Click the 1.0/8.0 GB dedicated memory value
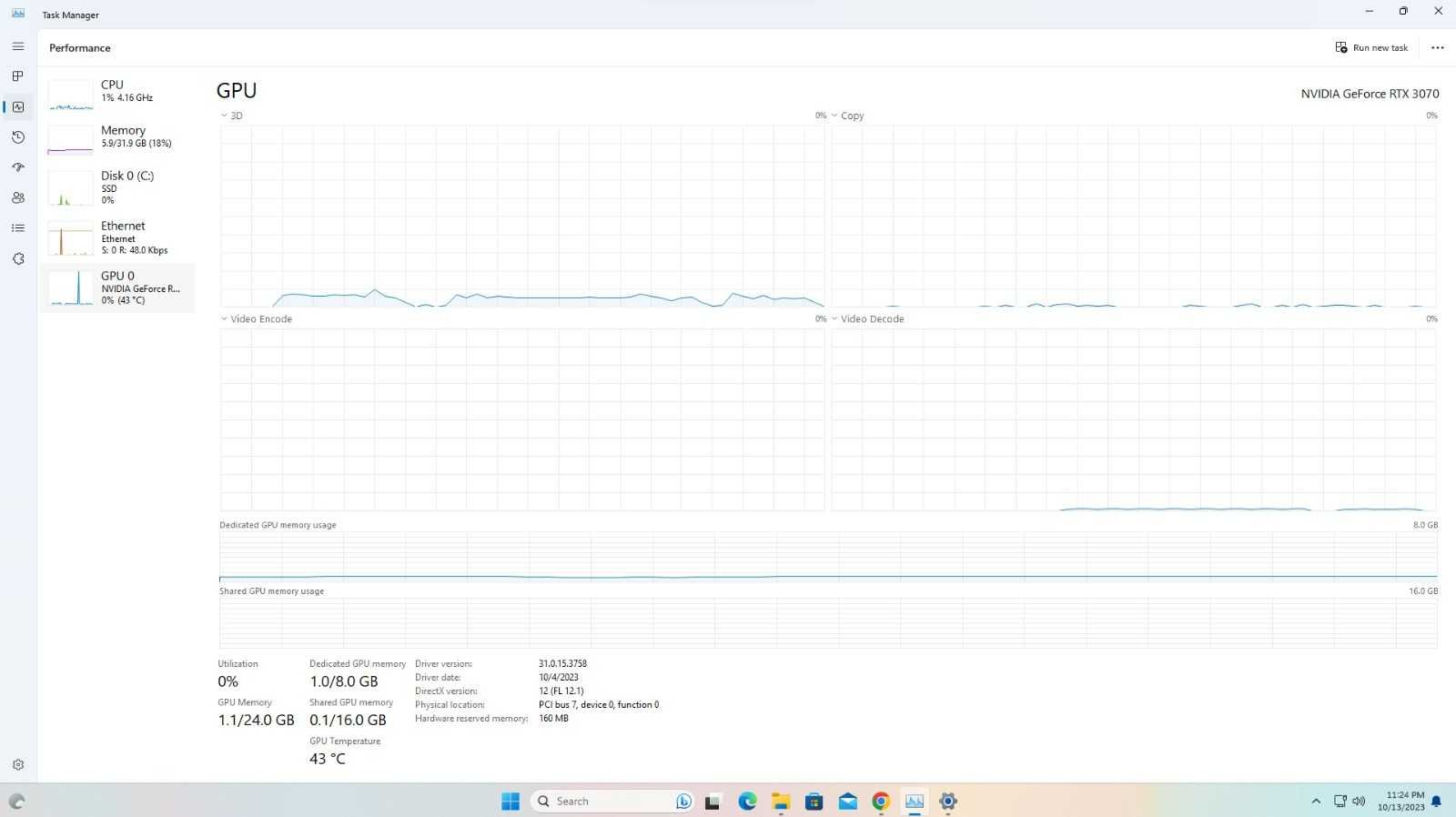The height and width of the screenshot is (817, 1456). [x=344, y=681]
